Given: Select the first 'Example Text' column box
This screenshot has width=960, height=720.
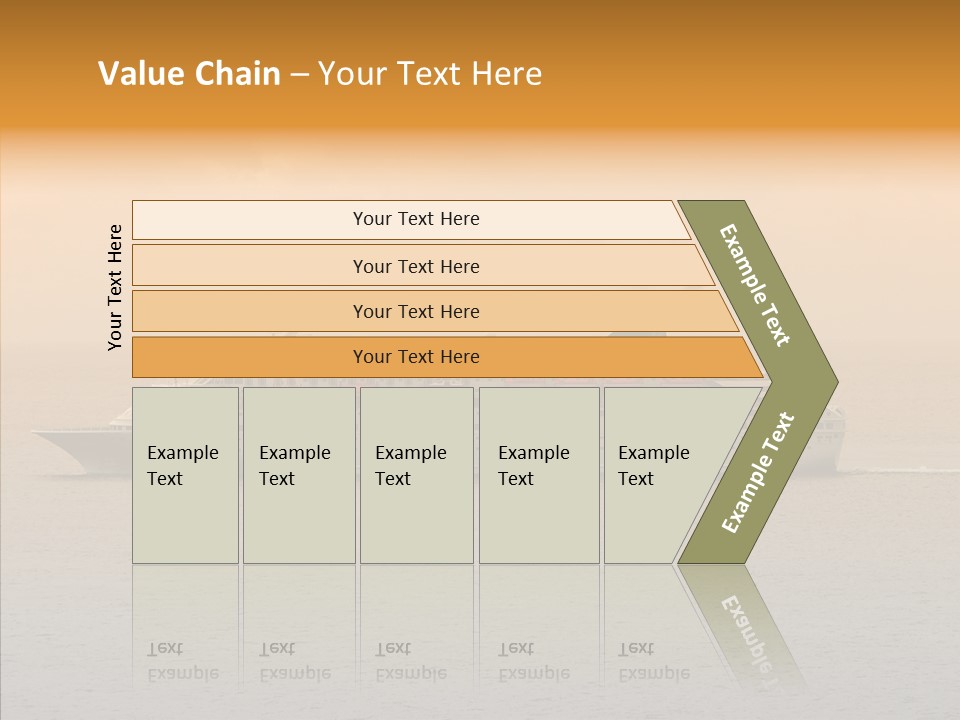Looking at the screenshot, I should (186, 475).
